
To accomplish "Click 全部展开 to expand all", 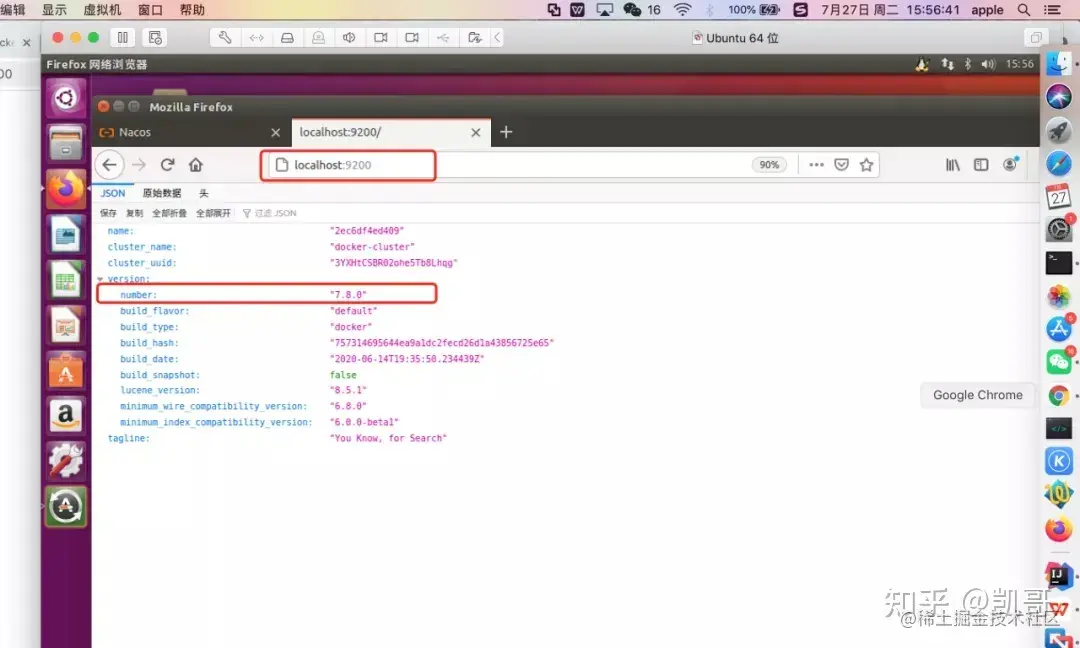I will pos(214,213).
